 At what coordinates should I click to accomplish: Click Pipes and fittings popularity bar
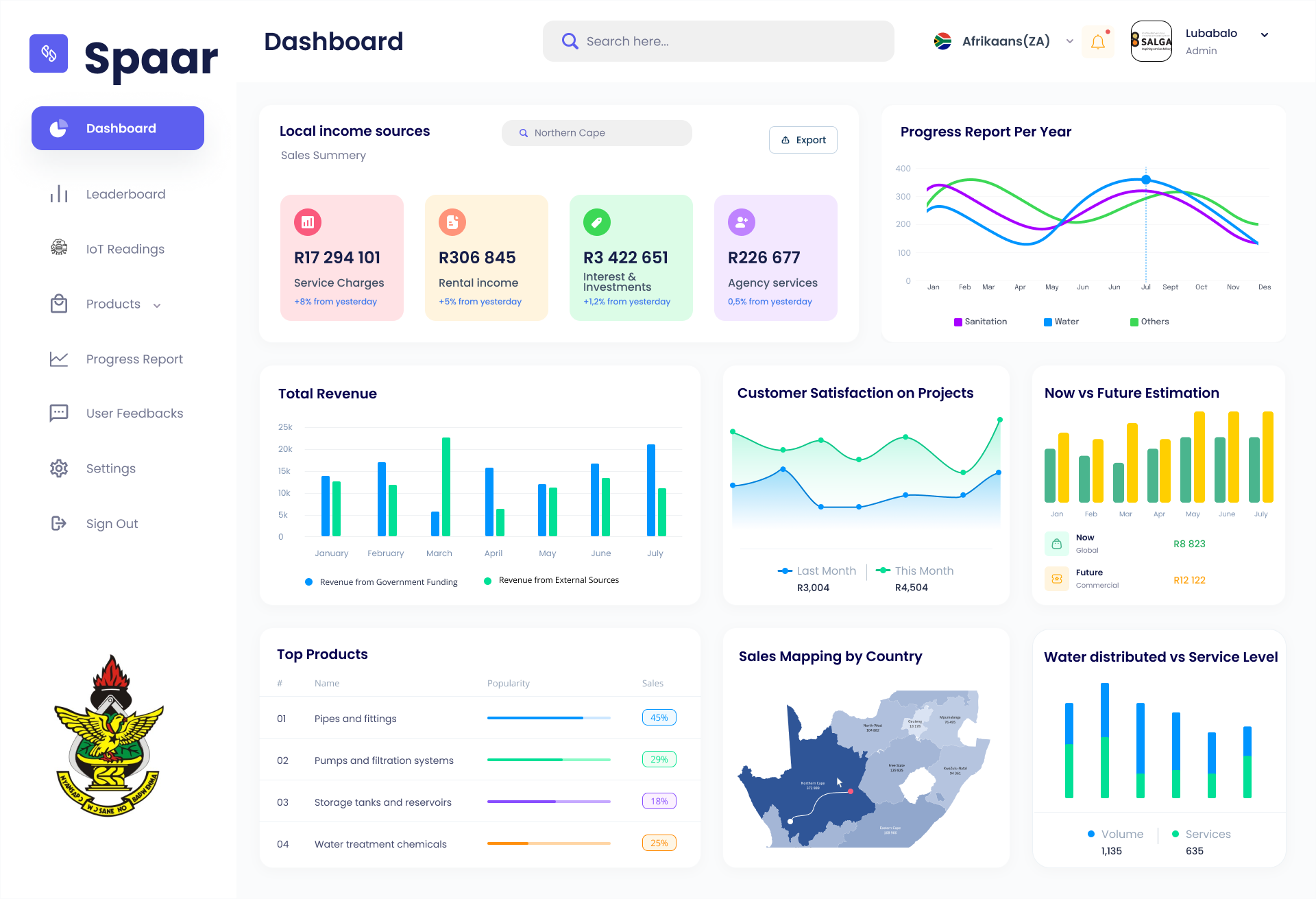(549, 718)
